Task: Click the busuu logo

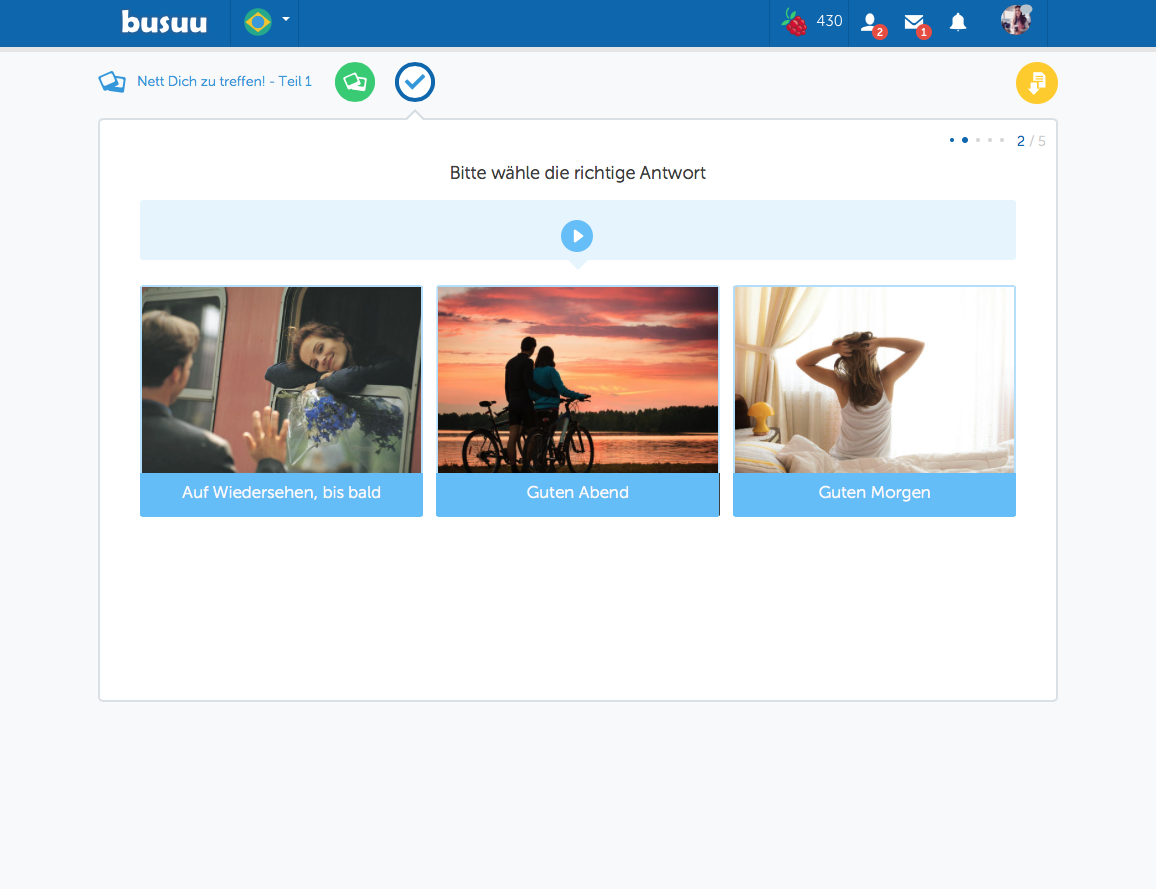Action: (x=164, y=22)
